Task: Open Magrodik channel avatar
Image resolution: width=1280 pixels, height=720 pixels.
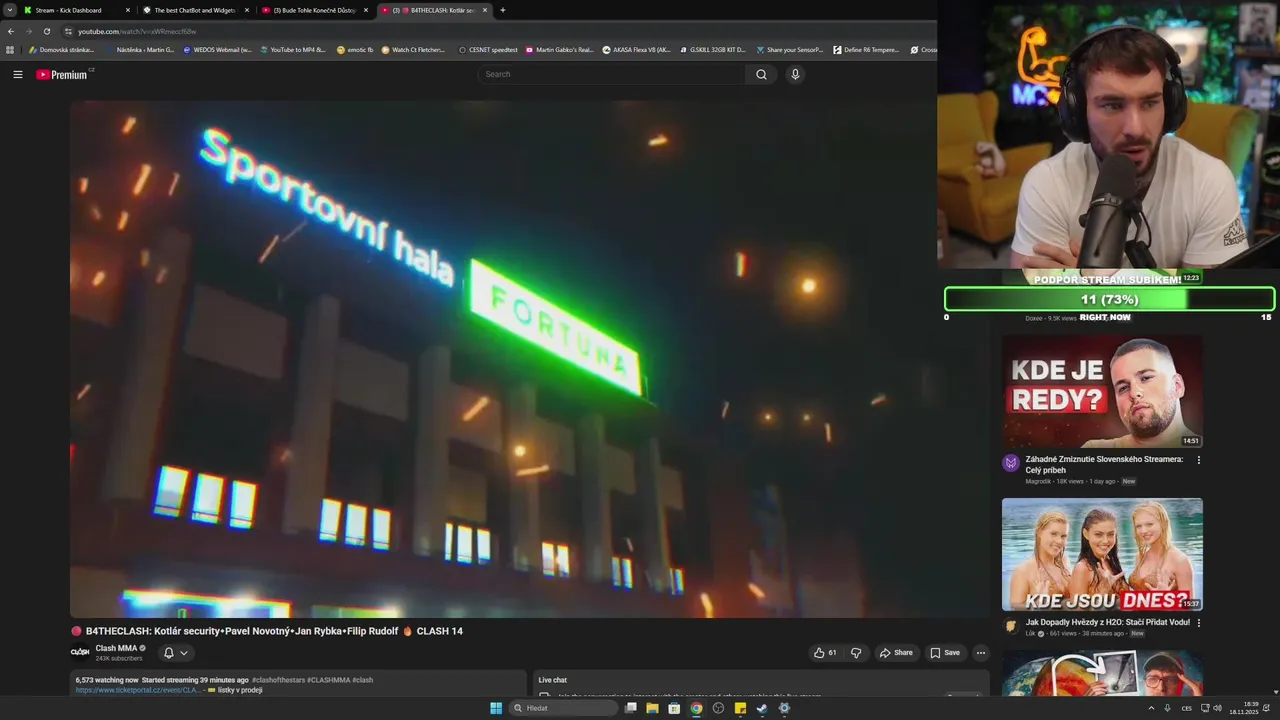Action: (1011, 463)
